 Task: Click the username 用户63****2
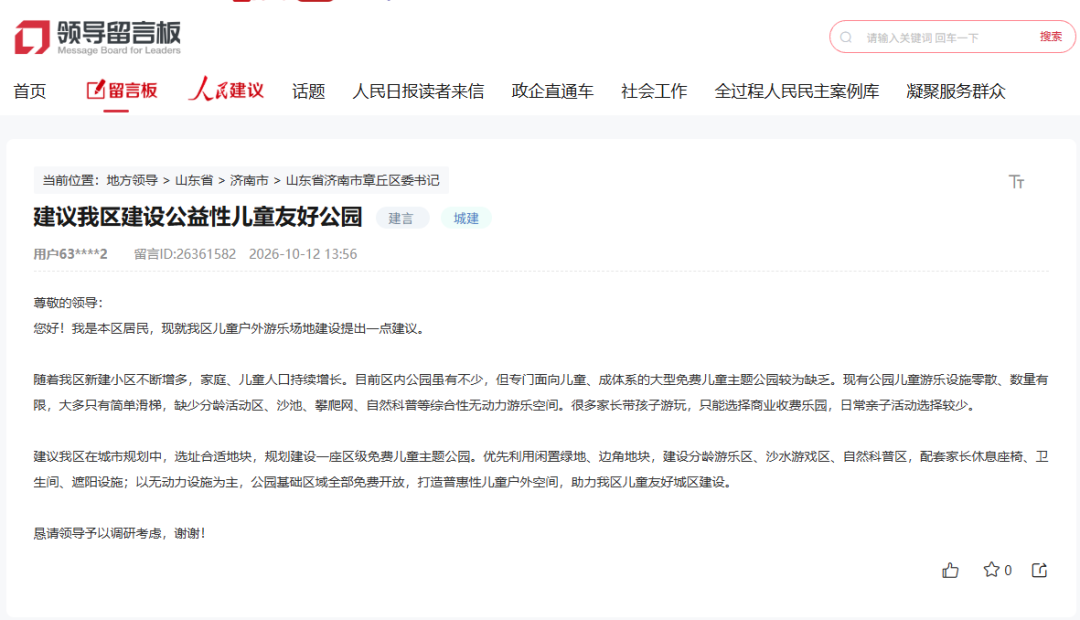(70, 254)
